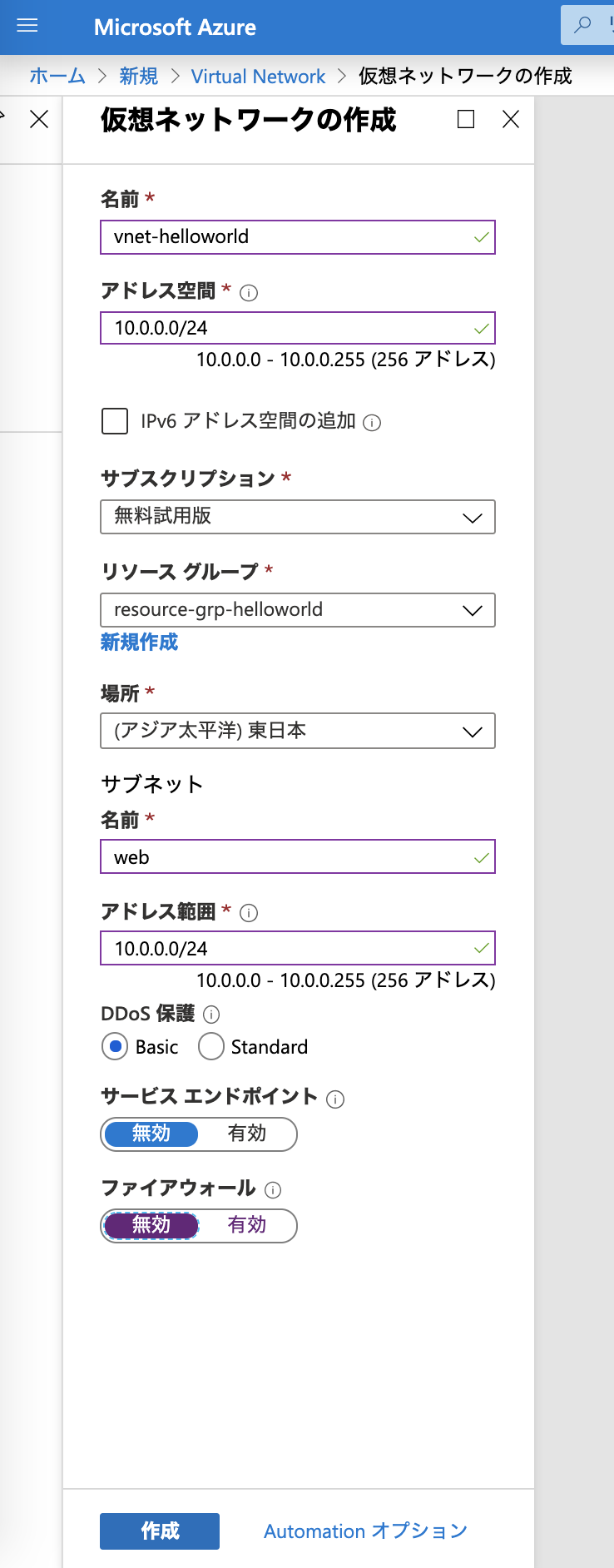The height and width of the screenshot is (1568, 614).
Task: Set サービス エンドポイント to 無効
Action: tap(151, 1134)
